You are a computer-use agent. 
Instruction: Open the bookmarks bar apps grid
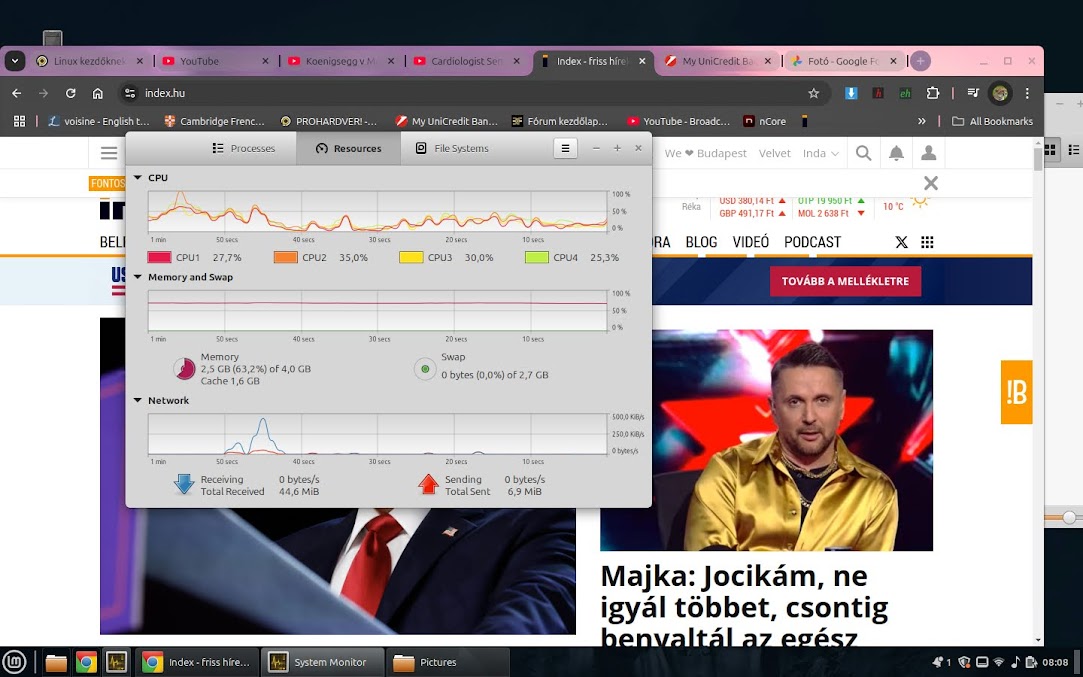19,121
